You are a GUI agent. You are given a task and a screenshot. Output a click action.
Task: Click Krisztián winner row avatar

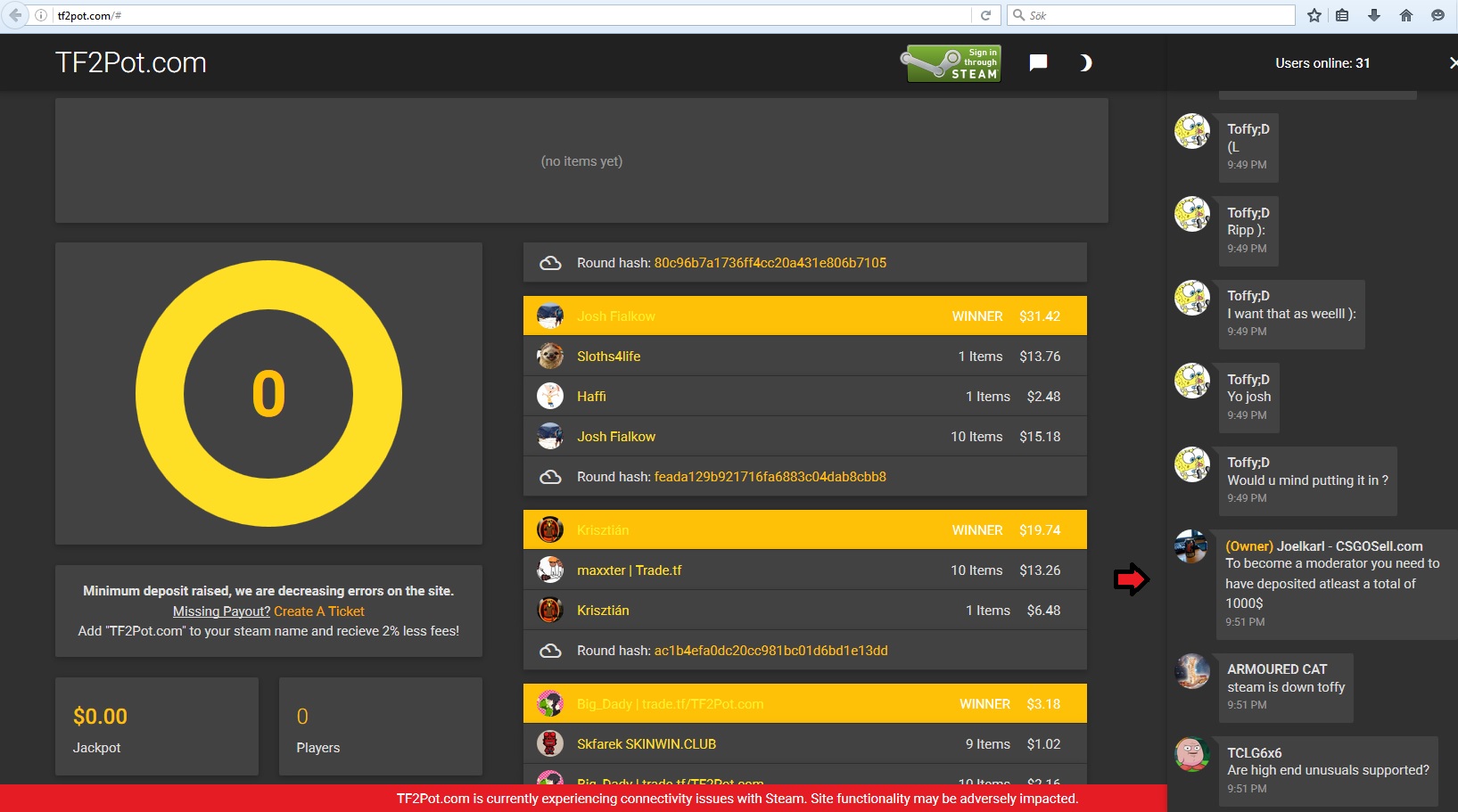point(550,530)
